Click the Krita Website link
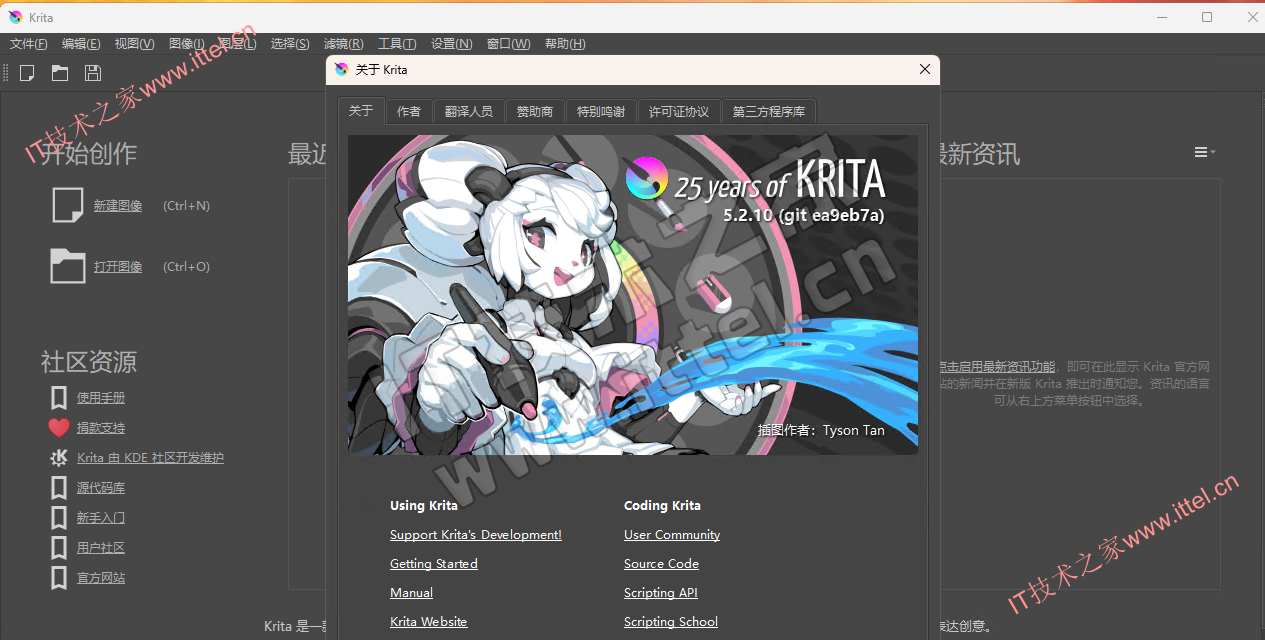This screenshot has width=1265, height=640. [x=429, y=622]
